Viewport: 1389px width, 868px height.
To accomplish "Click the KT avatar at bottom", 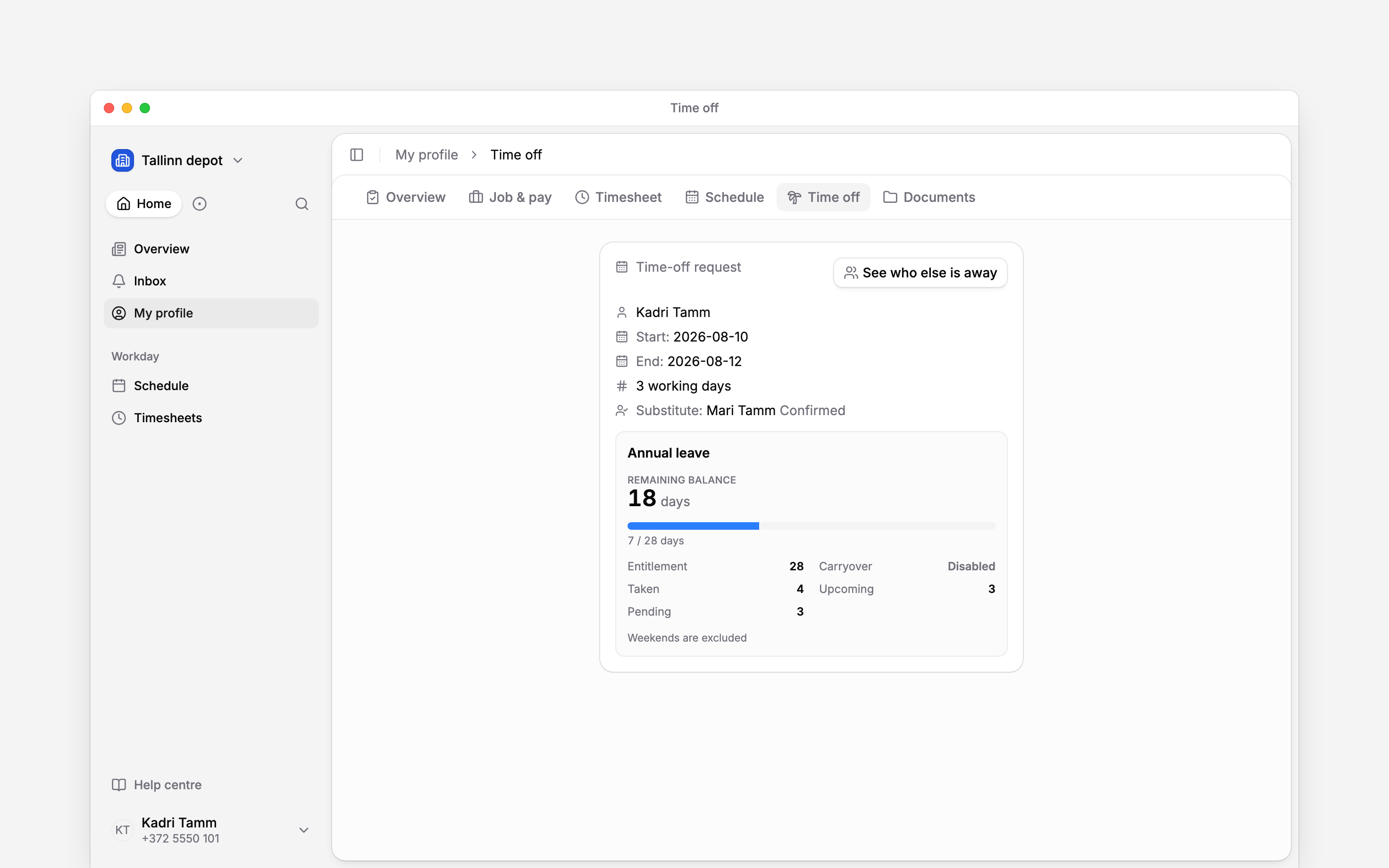I will coord(122,830).
